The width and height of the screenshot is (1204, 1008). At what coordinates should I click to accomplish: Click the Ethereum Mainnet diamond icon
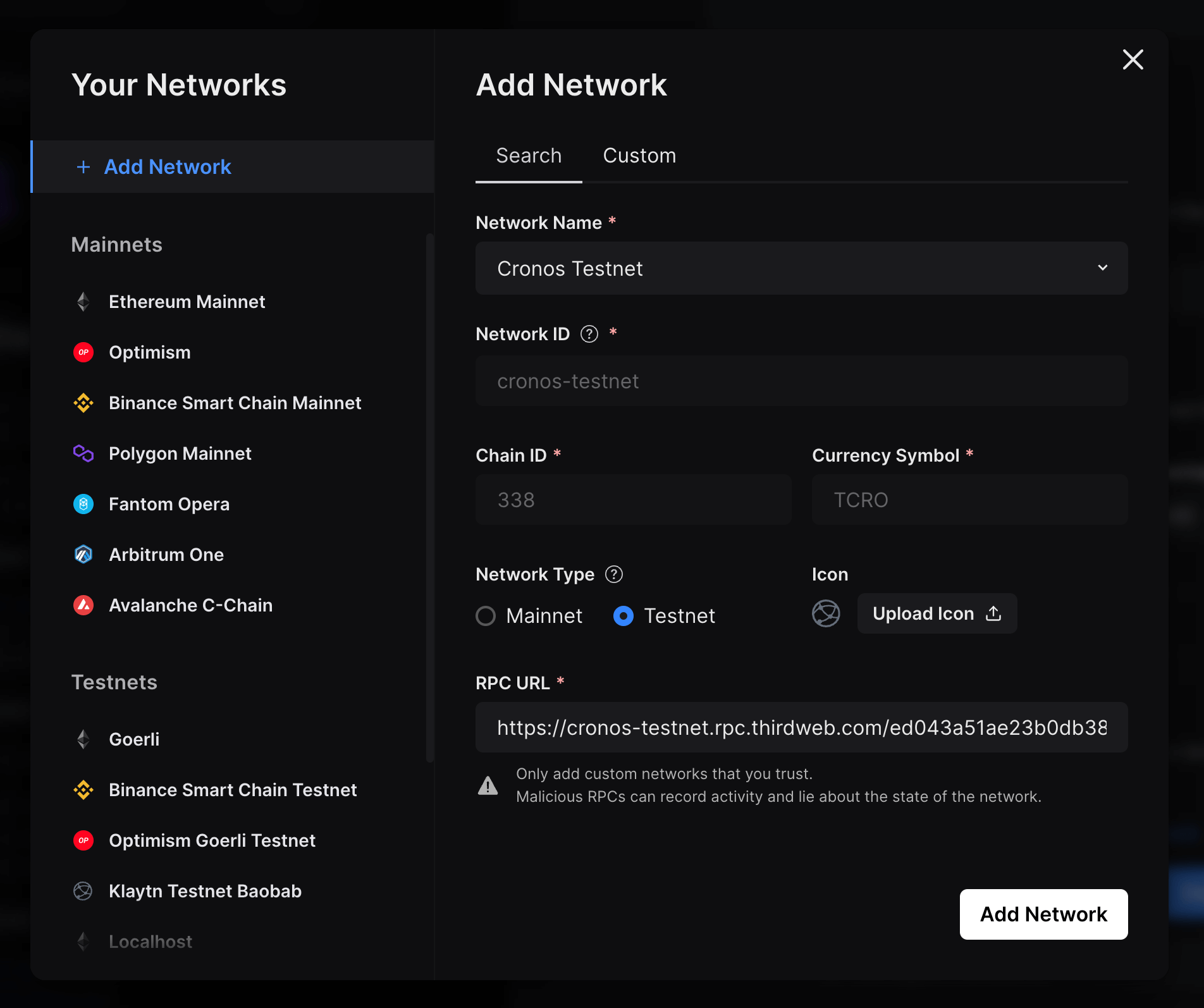[83, 302]
